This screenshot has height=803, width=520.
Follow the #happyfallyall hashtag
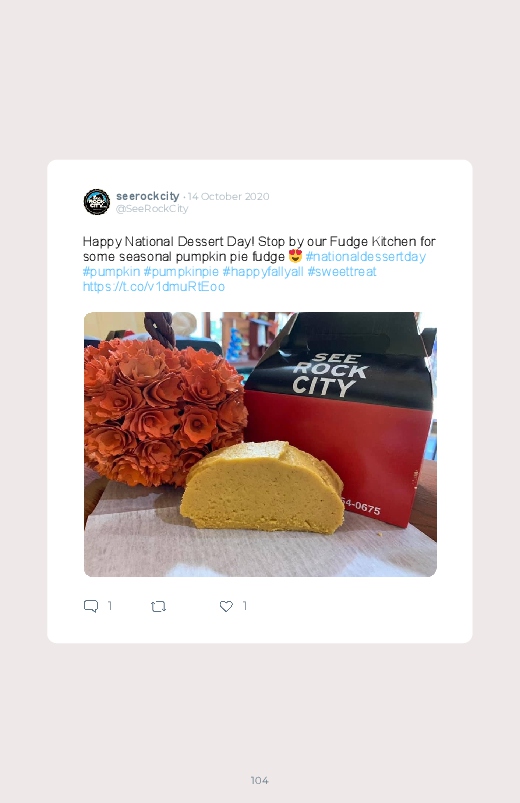click(x=263, y=271)
